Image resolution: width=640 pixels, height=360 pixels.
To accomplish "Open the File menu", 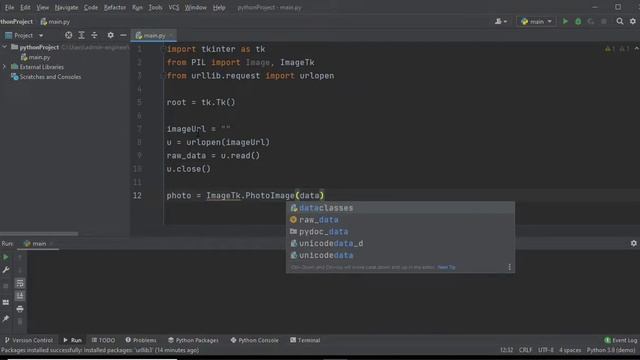I will [x=9, y=7].
